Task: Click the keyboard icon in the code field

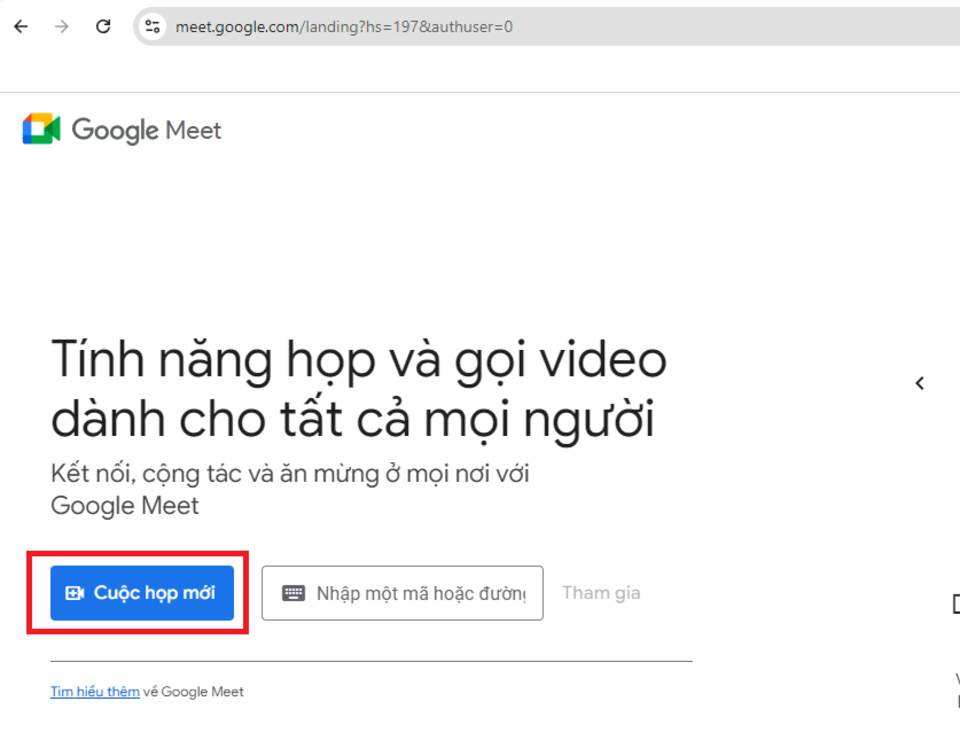Action: (x=293, y=593)
